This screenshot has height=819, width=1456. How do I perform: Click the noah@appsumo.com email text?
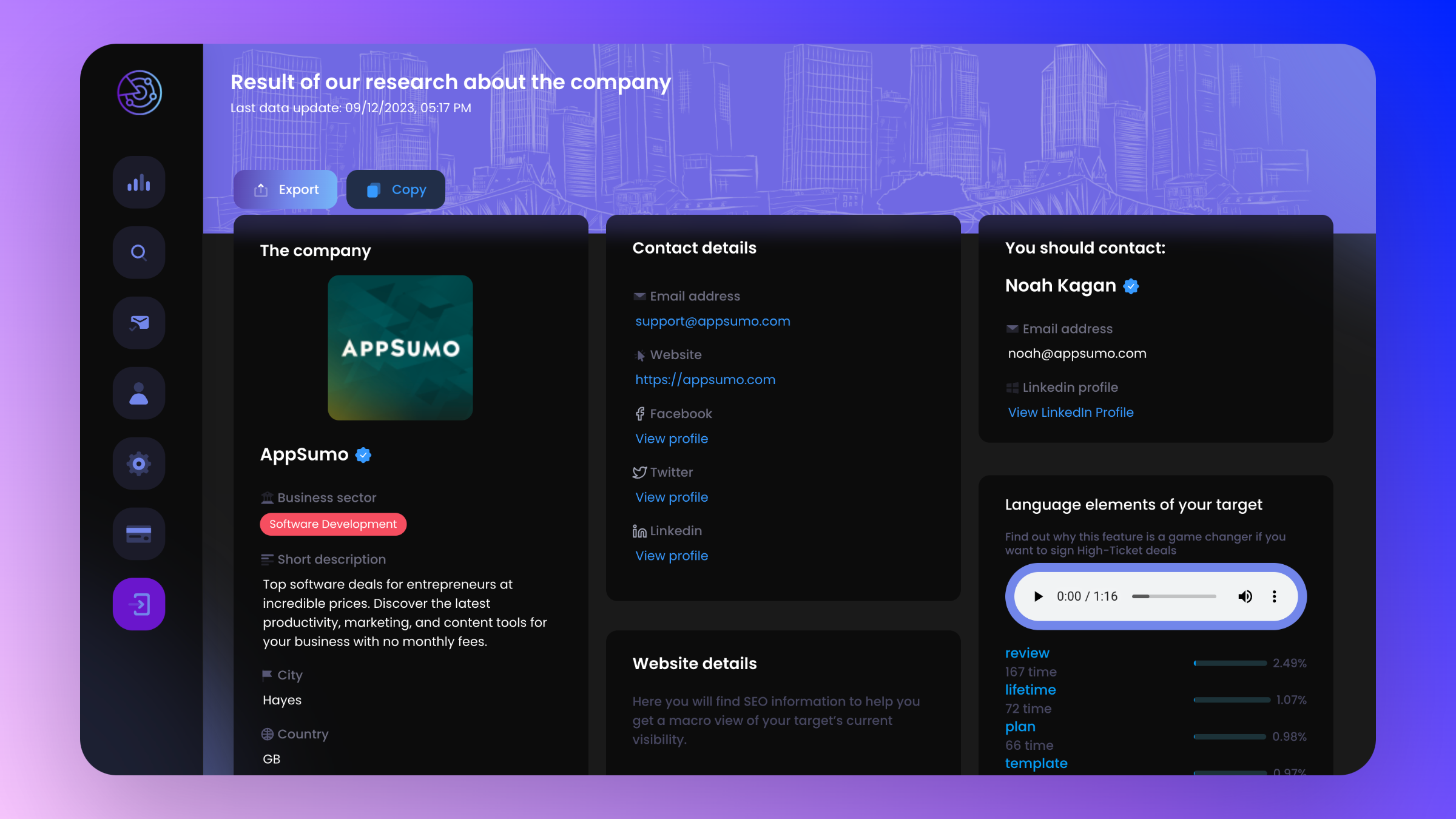point(1077,354)
